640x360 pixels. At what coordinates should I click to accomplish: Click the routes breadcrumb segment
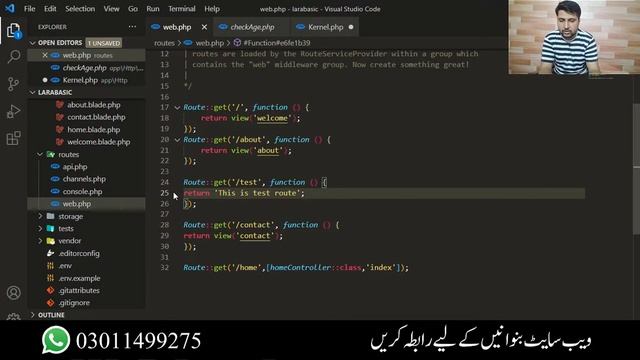[164, 43]
